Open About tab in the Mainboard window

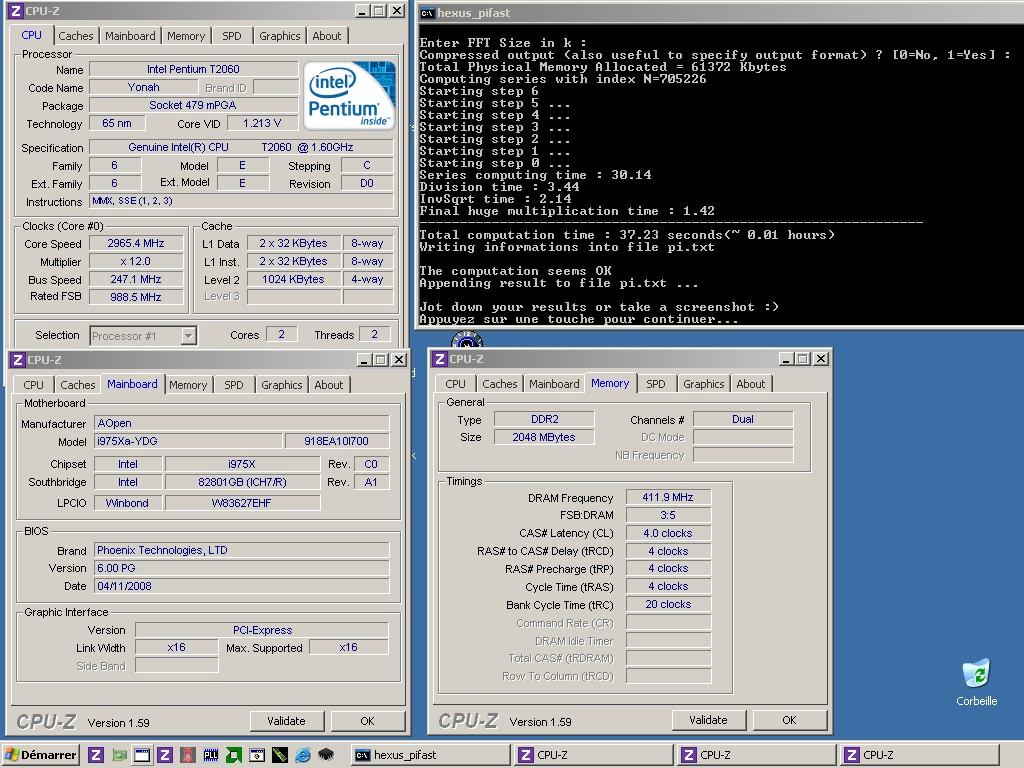(x=328, y=385)
